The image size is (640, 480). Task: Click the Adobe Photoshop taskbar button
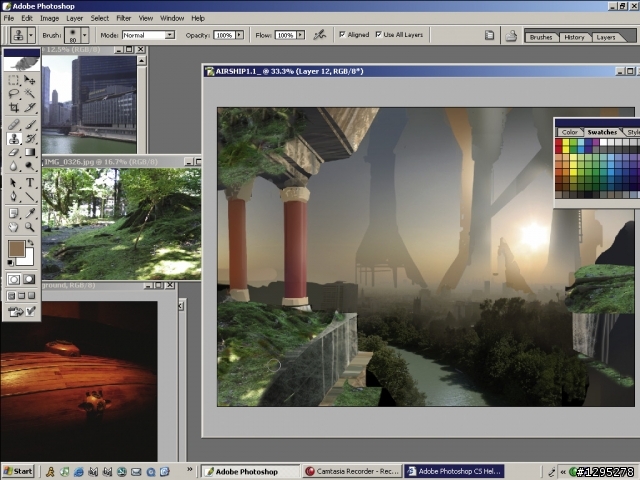pos(251,471)
